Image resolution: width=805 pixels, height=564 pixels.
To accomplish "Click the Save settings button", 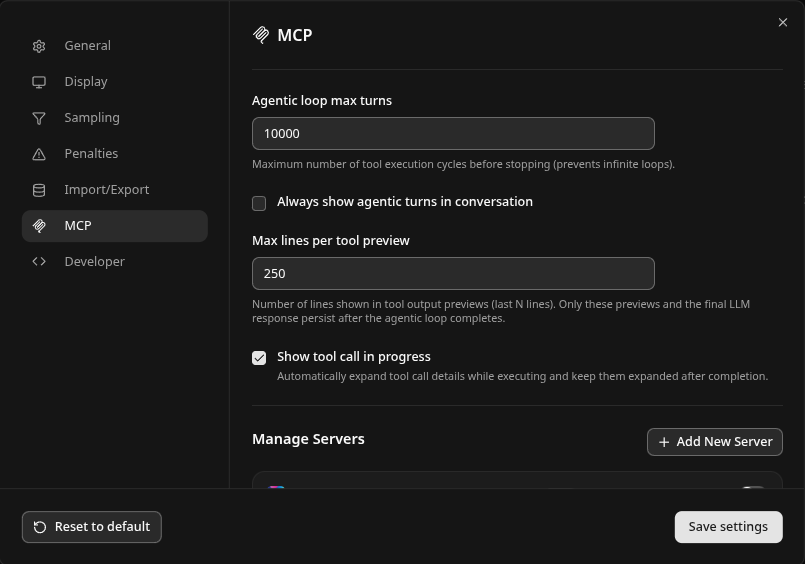I will pos(728,527).
